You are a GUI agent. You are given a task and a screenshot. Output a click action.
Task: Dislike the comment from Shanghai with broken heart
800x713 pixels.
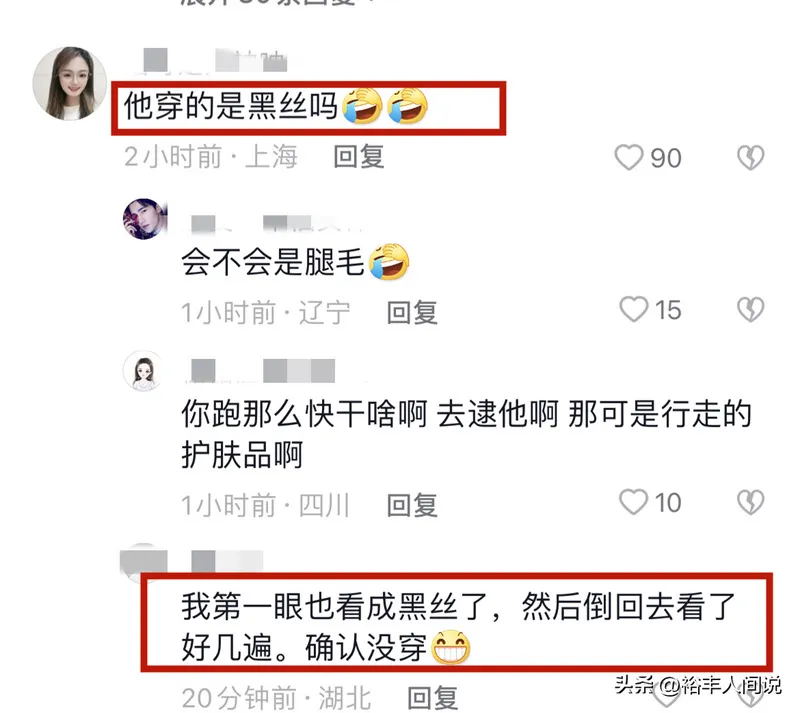[x=751, y=157]
